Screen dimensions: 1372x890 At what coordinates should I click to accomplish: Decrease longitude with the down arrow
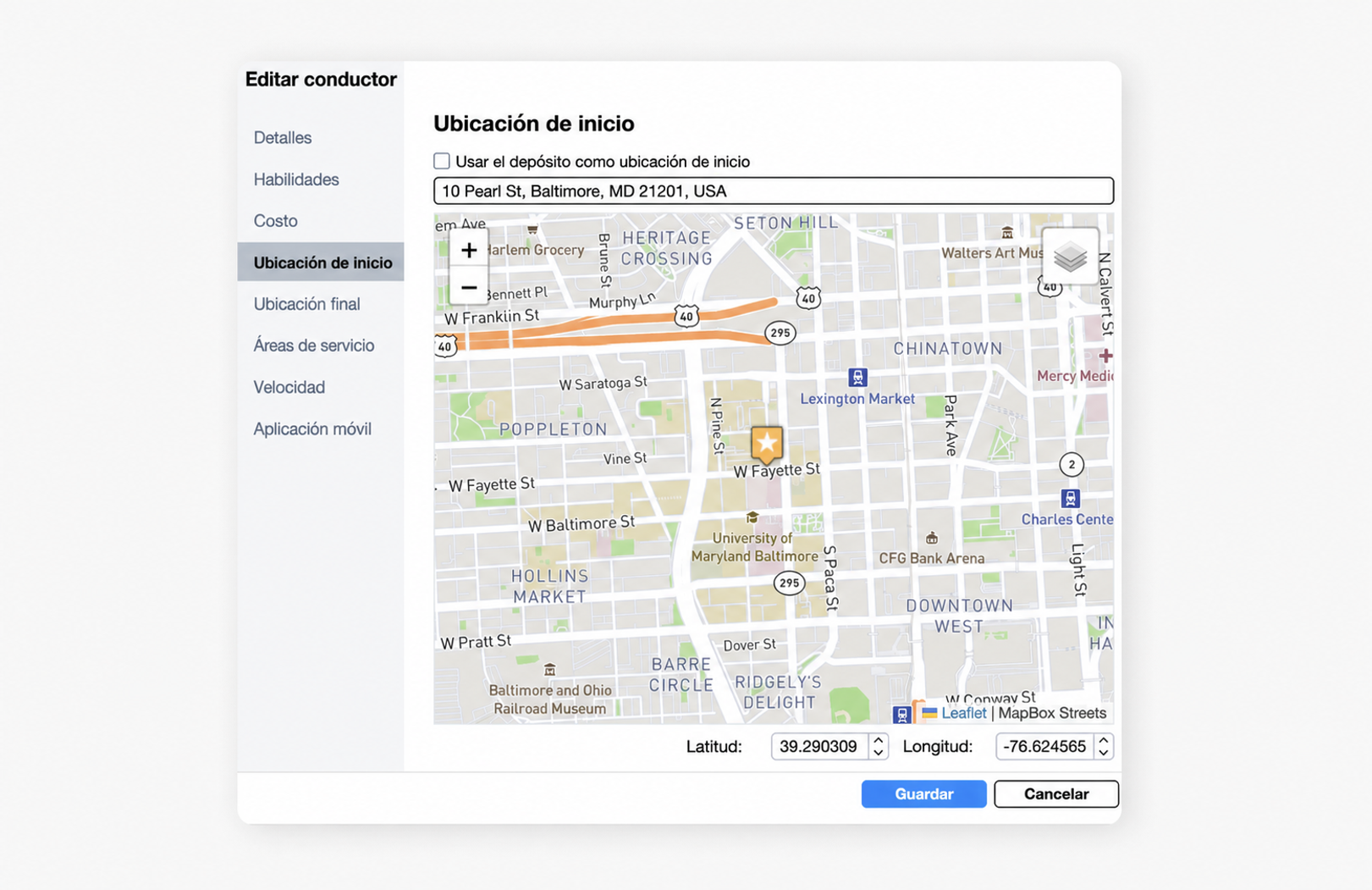(1103, 752)
